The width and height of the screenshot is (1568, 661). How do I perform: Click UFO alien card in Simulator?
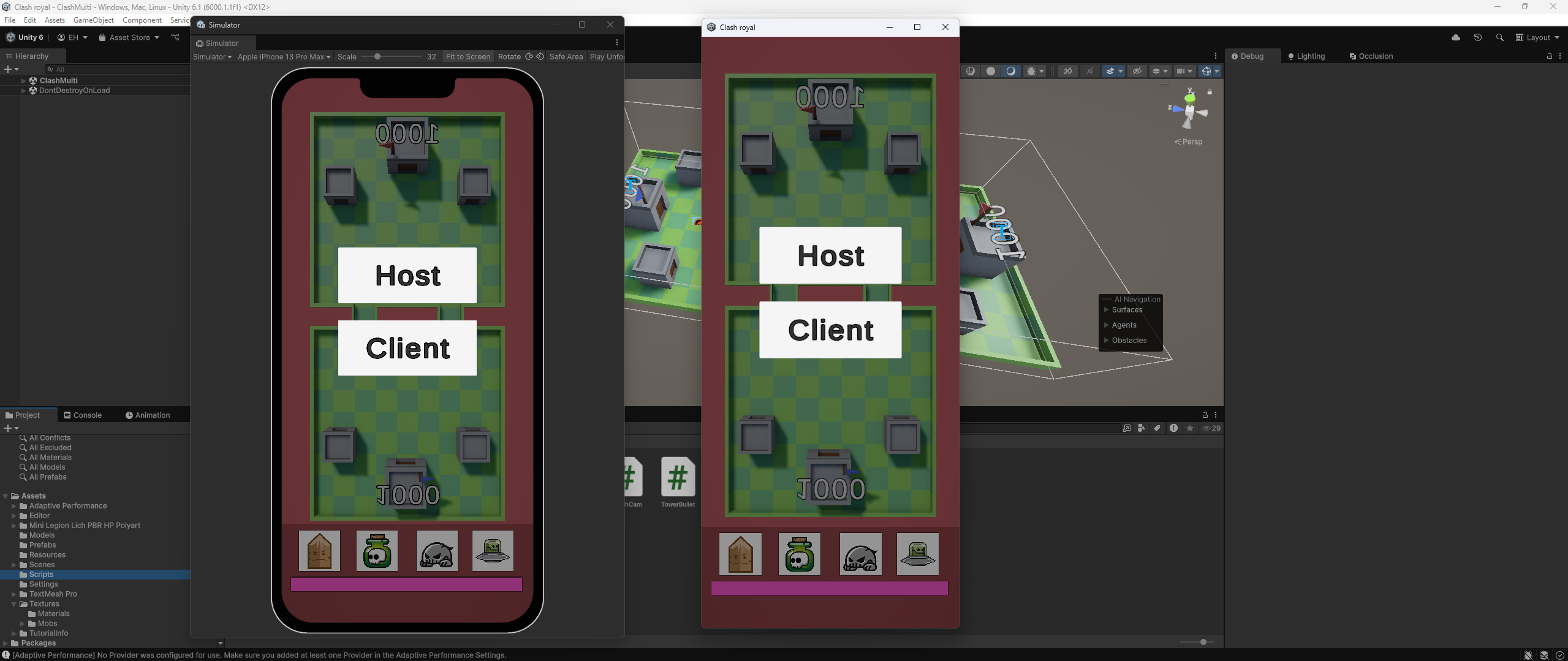pyautogui.click(x=493, y=551)
